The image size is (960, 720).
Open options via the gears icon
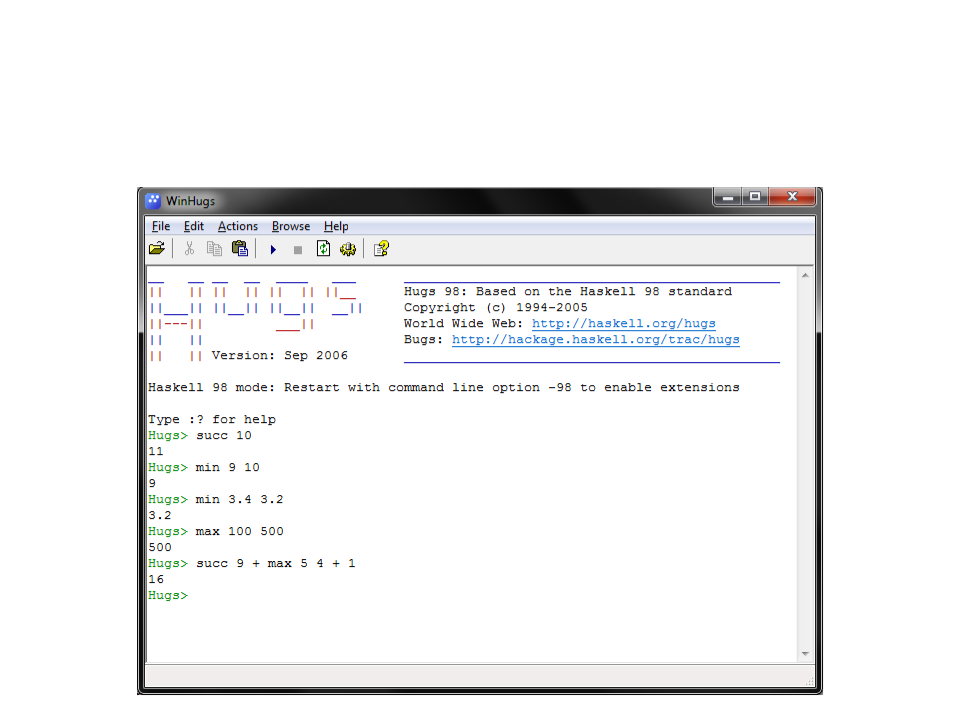[348, 248]
